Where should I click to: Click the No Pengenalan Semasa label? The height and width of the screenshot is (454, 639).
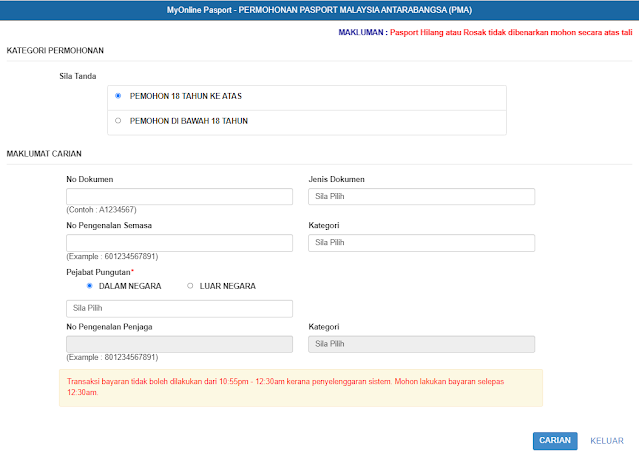[x=109, y=225]
